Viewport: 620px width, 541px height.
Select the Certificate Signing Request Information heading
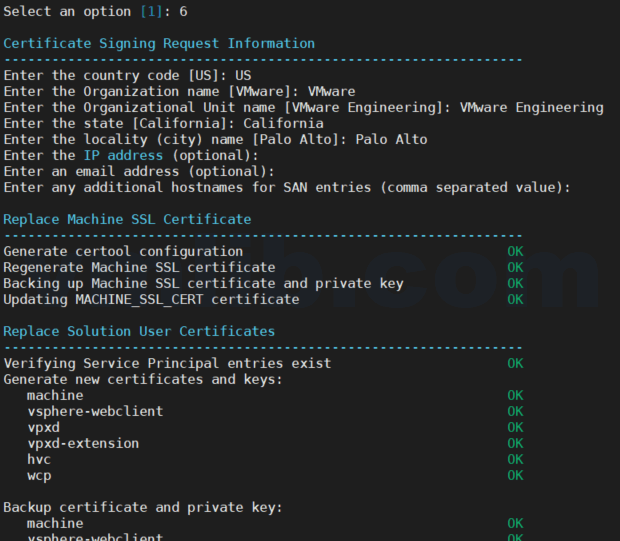pos(159,43)
